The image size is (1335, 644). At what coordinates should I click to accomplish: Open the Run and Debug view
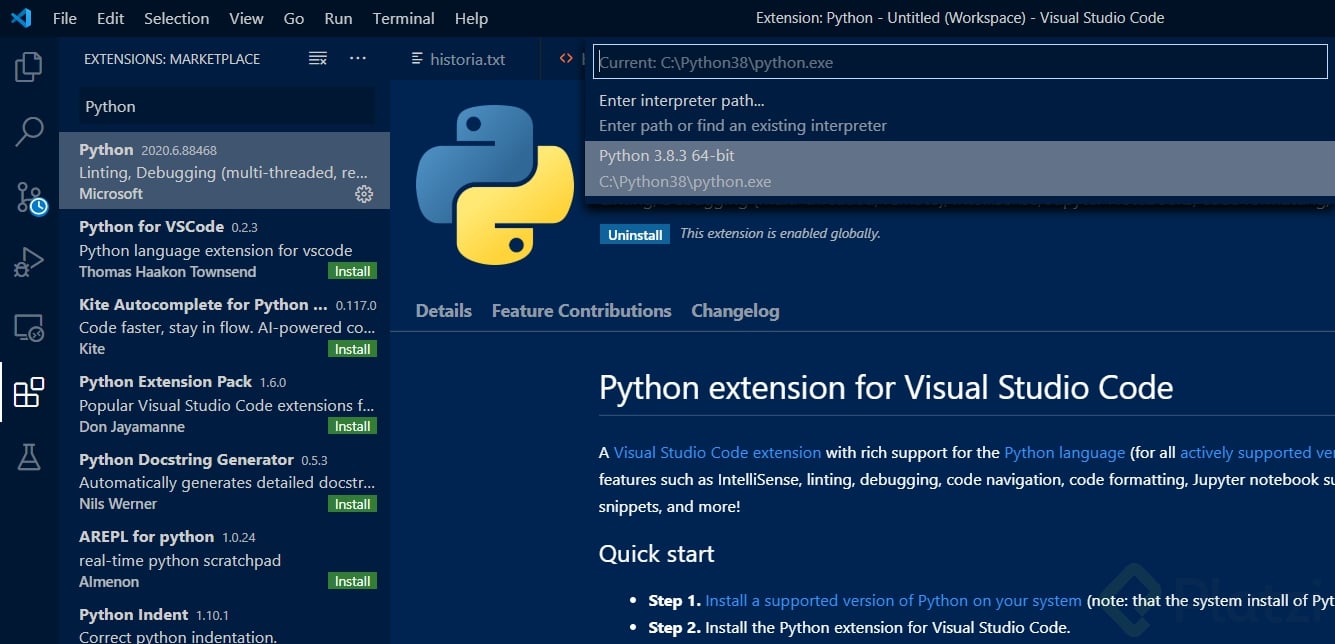(x=28, y=260)
